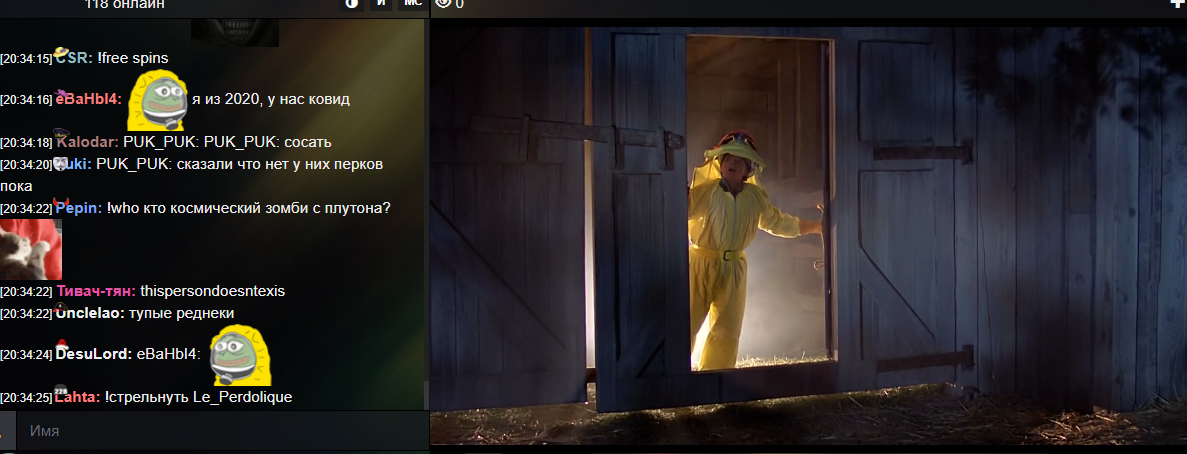Click the eye viewer-count icon above video
This screenshot has height=454, width=1187.
click(444, 4)
